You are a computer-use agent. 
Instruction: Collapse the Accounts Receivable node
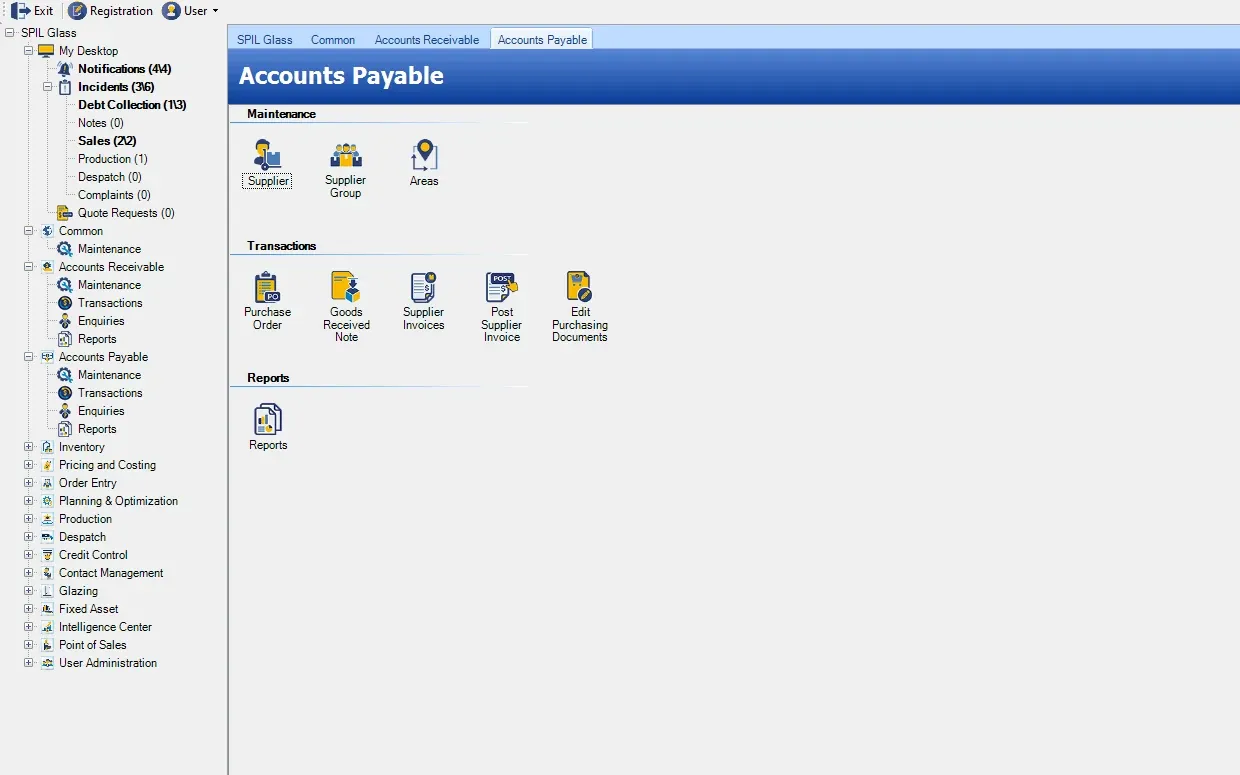pyautogui.click(x=29, y=267)
